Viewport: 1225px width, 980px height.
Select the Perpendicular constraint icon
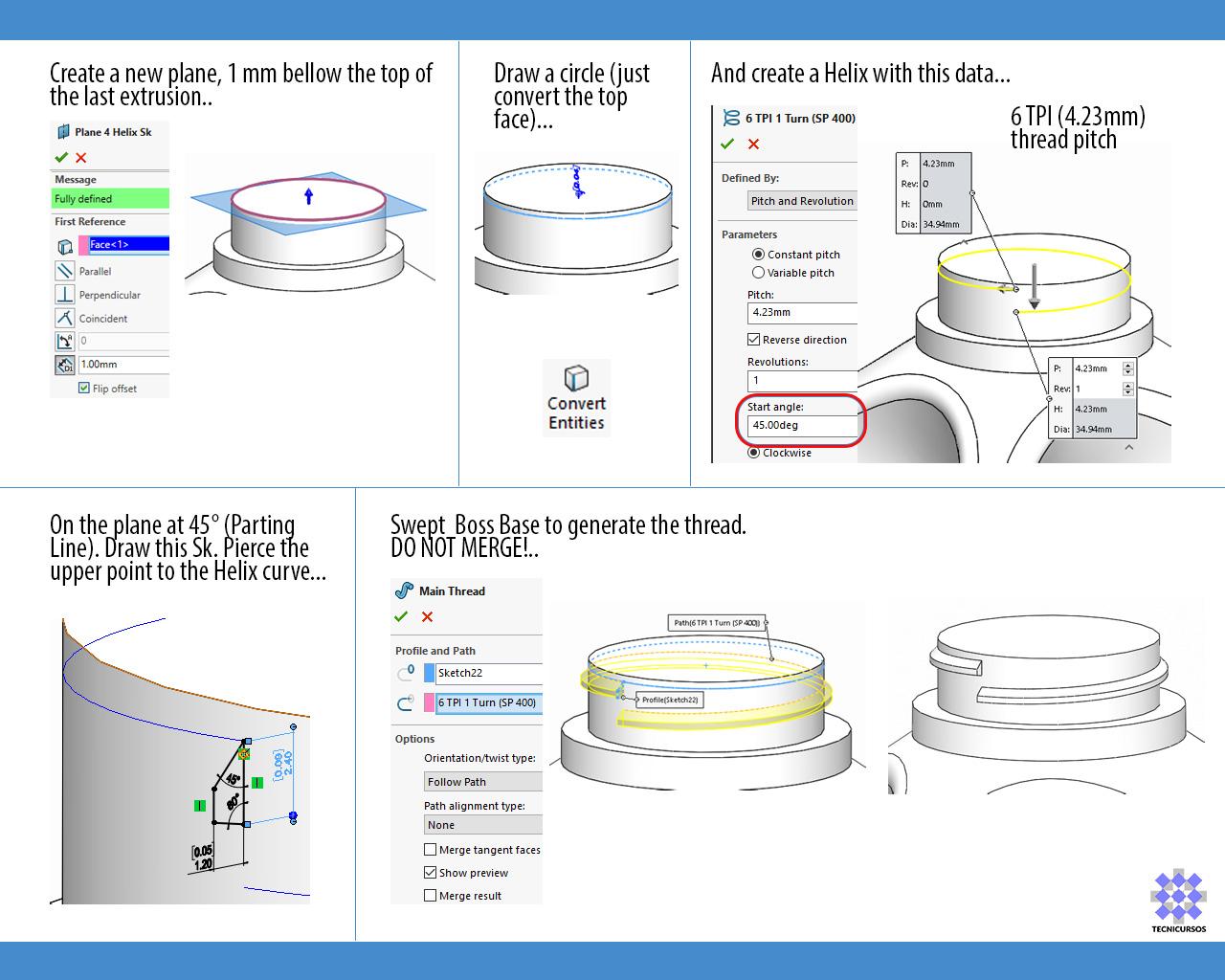[x=64, y=295]
